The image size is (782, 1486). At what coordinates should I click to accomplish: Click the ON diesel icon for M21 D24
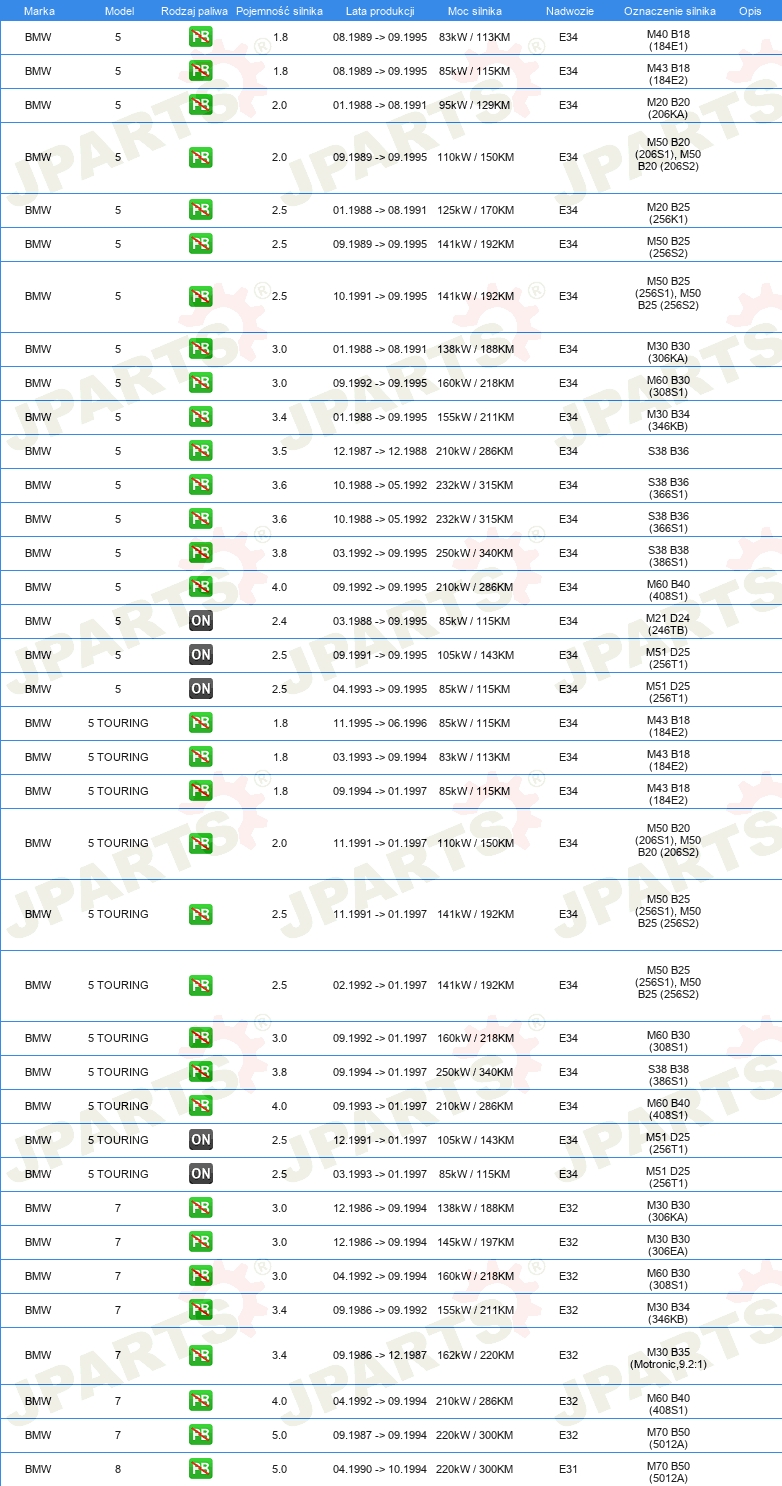pos(201,621)
